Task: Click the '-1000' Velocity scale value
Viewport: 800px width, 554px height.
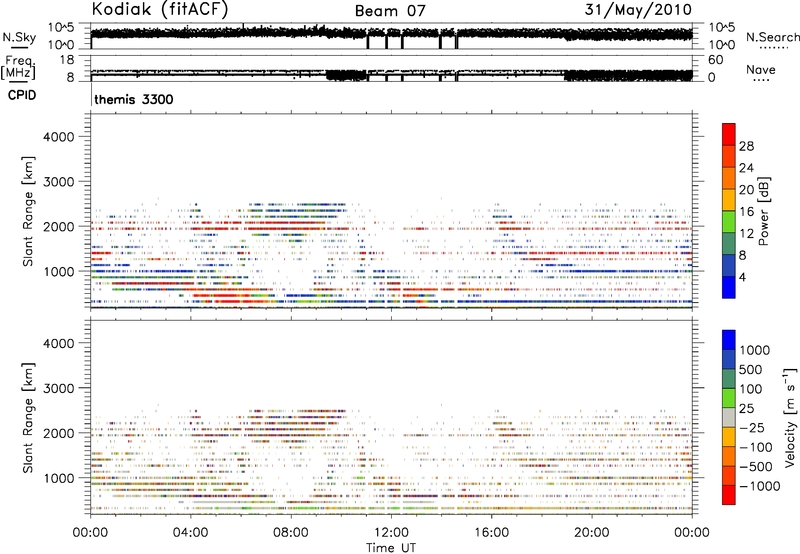Action: pos(760,486)
